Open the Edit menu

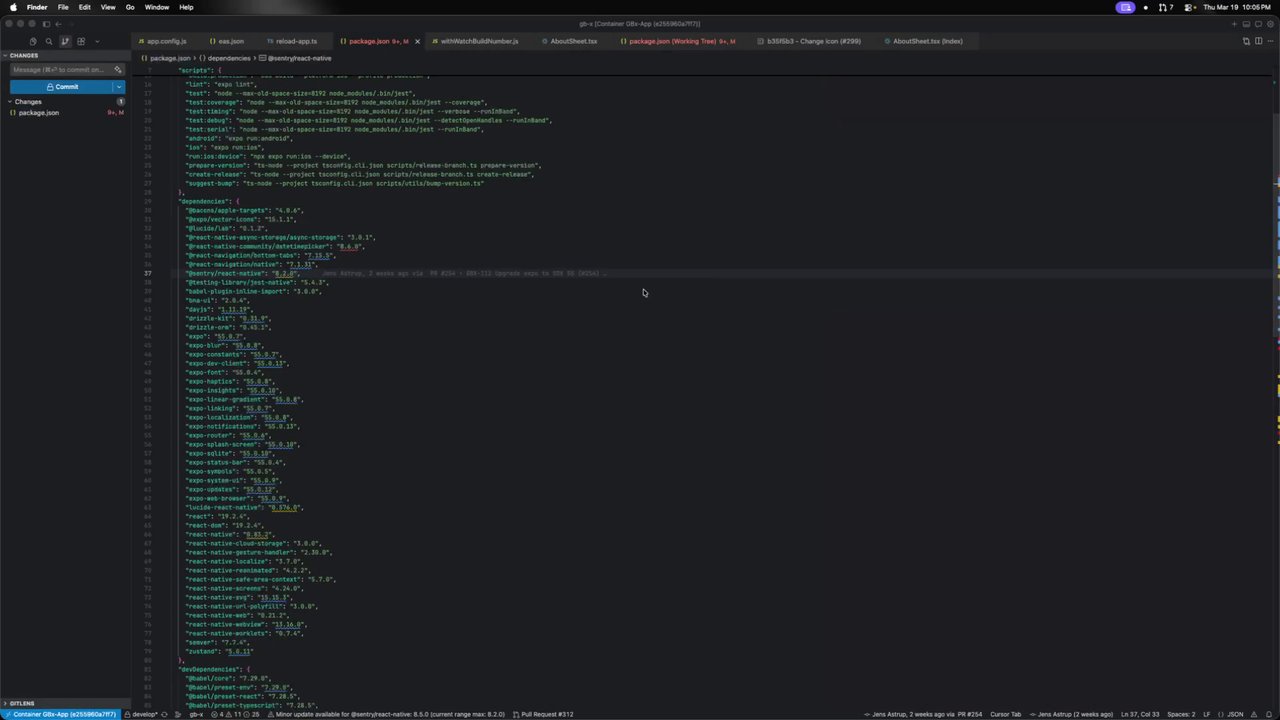point(85,7)
